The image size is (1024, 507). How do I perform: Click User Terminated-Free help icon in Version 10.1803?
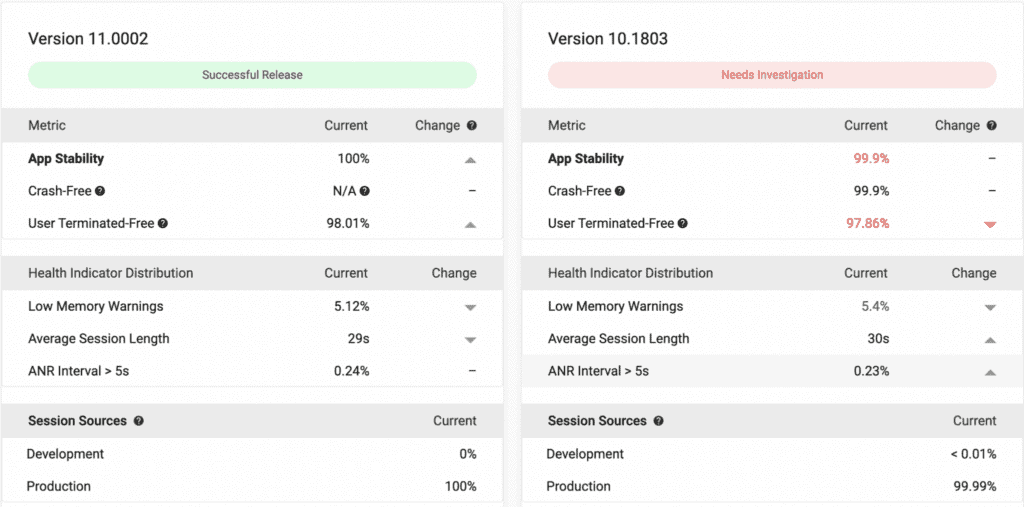pos(682,223)
